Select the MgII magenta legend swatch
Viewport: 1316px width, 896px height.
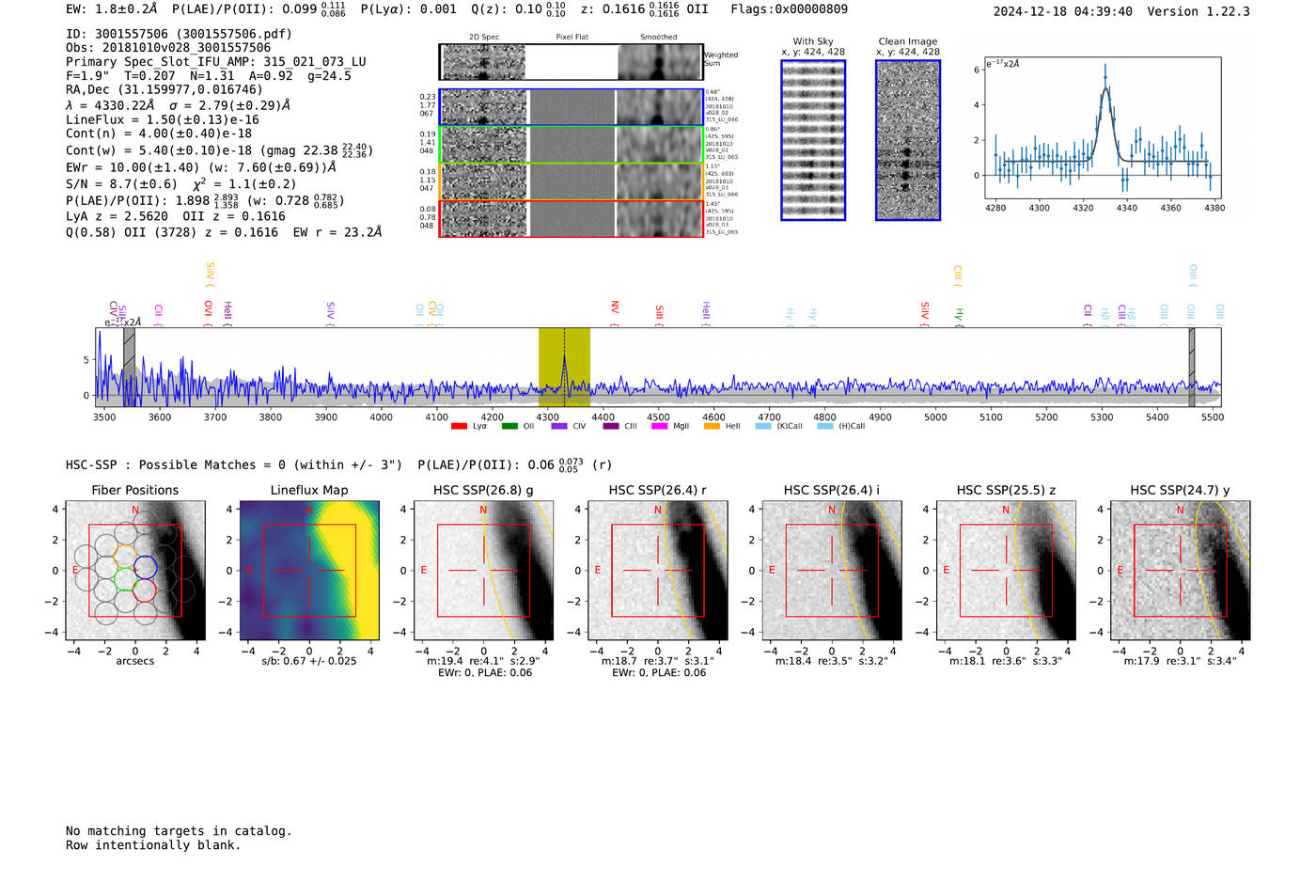(659, 426)
